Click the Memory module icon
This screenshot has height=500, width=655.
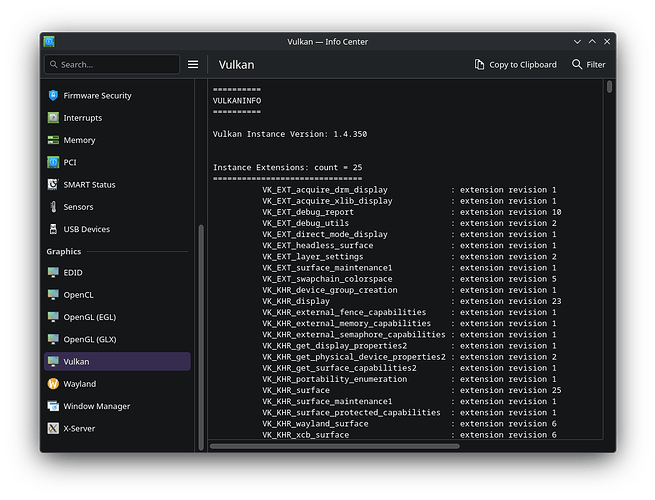pos(53,140)
